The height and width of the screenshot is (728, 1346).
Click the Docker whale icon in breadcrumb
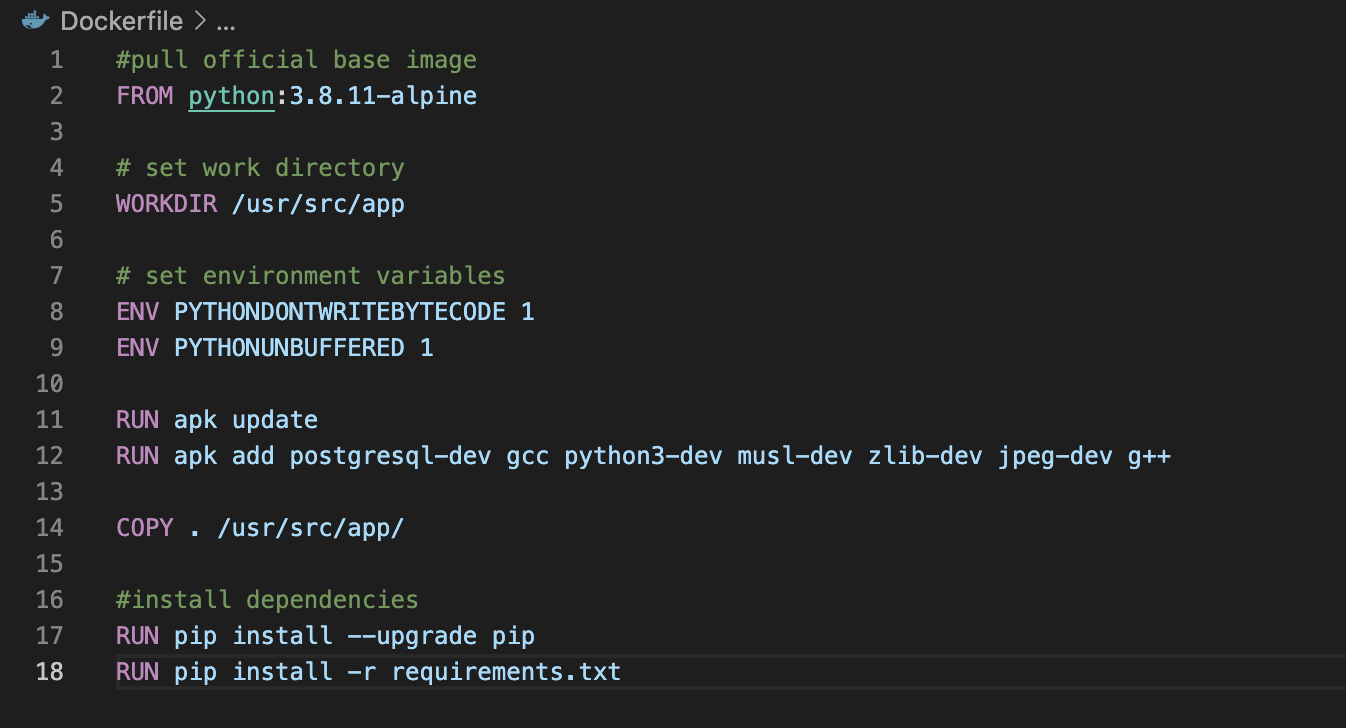pyautogui.click(x=35, y=20)
